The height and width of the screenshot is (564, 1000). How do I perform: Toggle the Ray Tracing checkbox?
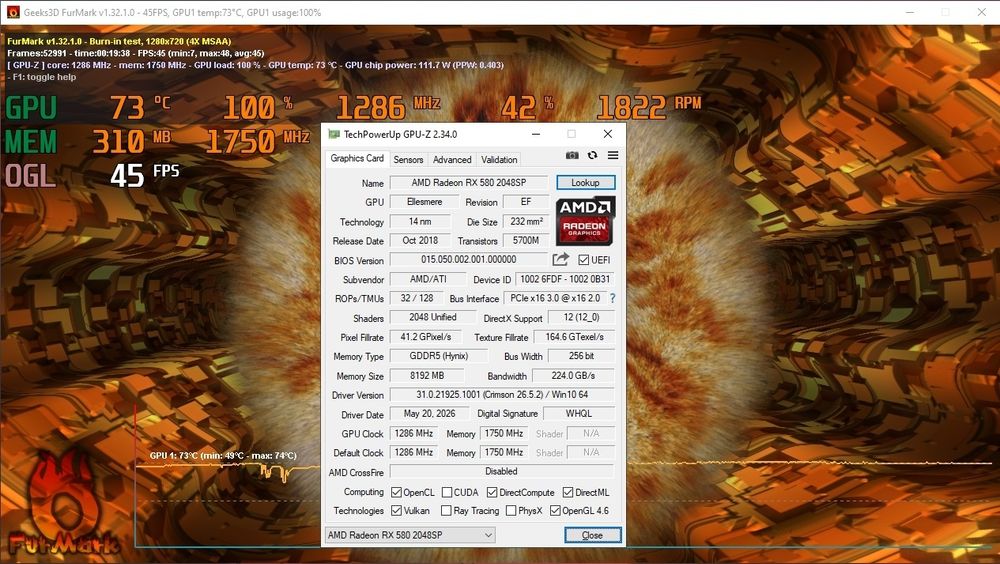(x=446, y=510)
